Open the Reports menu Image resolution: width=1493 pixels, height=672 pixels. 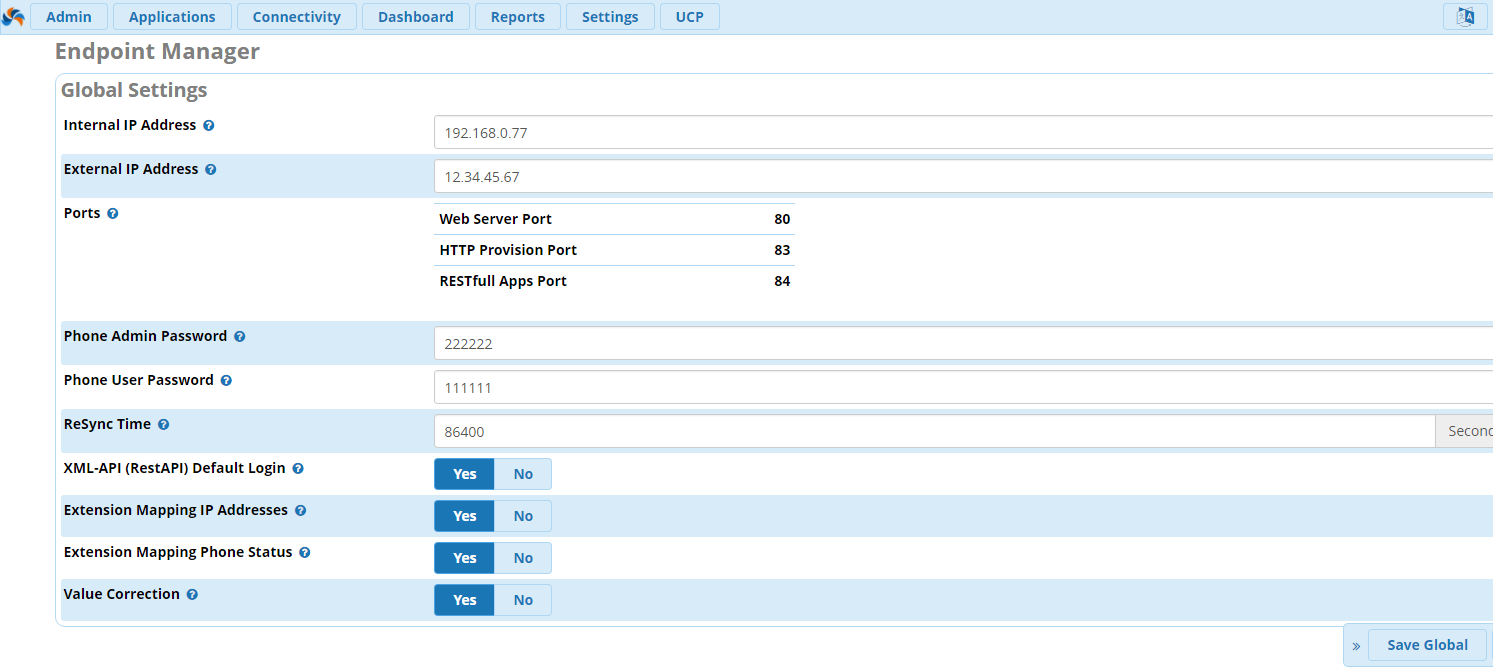click(518, 17)
